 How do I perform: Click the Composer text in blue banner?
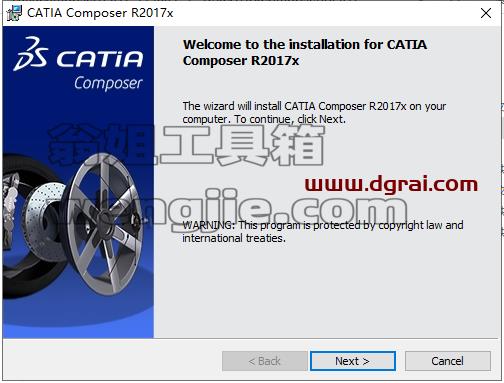coord(108,83)
